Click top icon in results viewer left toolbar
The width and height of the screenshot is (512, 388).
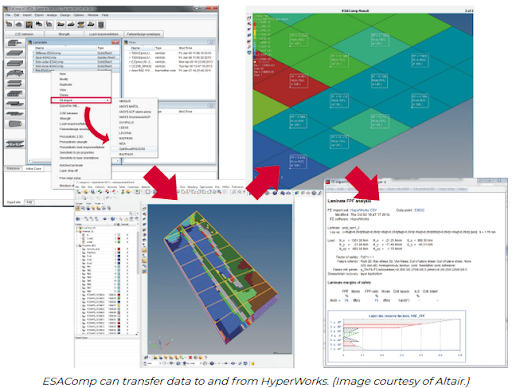click(x=249, y=18)
